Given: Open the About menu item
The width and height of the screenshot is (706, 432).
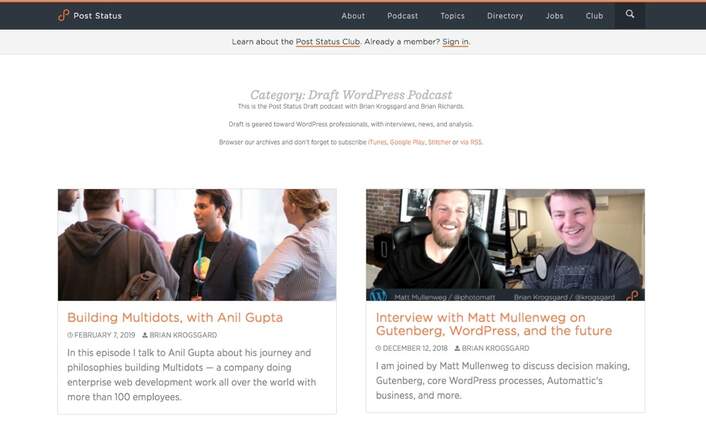Looking at the screenshot, I should [x=353, y=16].
